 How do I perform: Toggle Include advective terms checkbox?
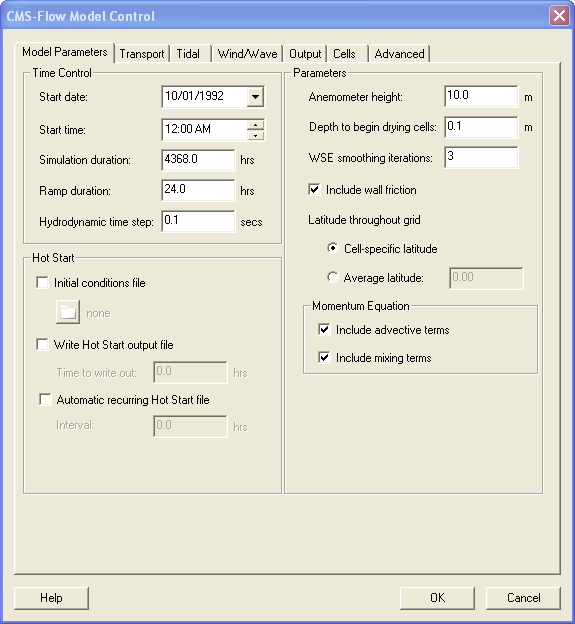[x=324, y=330]
